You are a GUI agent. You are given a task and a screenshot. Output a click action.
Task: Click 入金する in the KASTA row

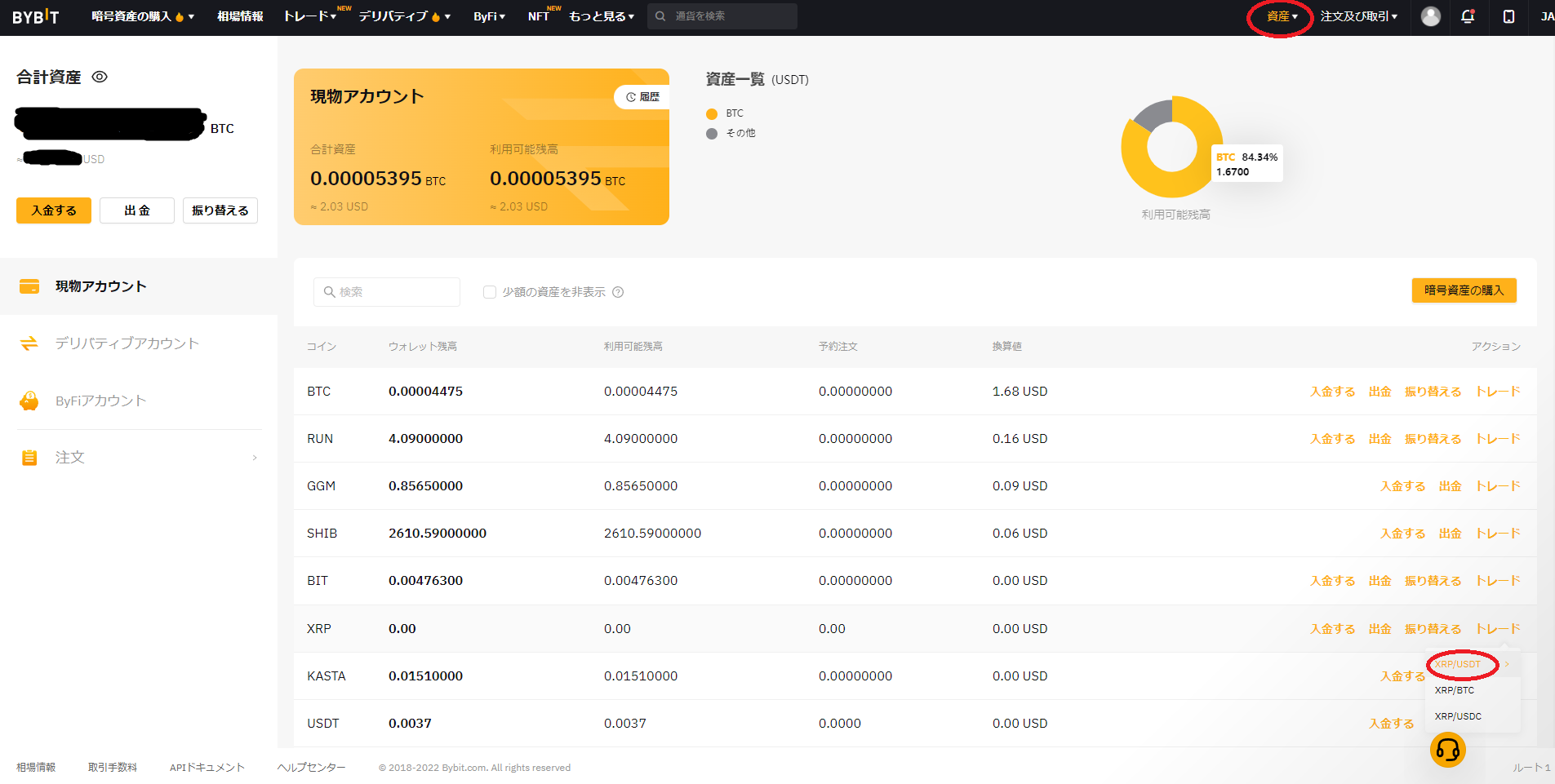coord(1403,676)
